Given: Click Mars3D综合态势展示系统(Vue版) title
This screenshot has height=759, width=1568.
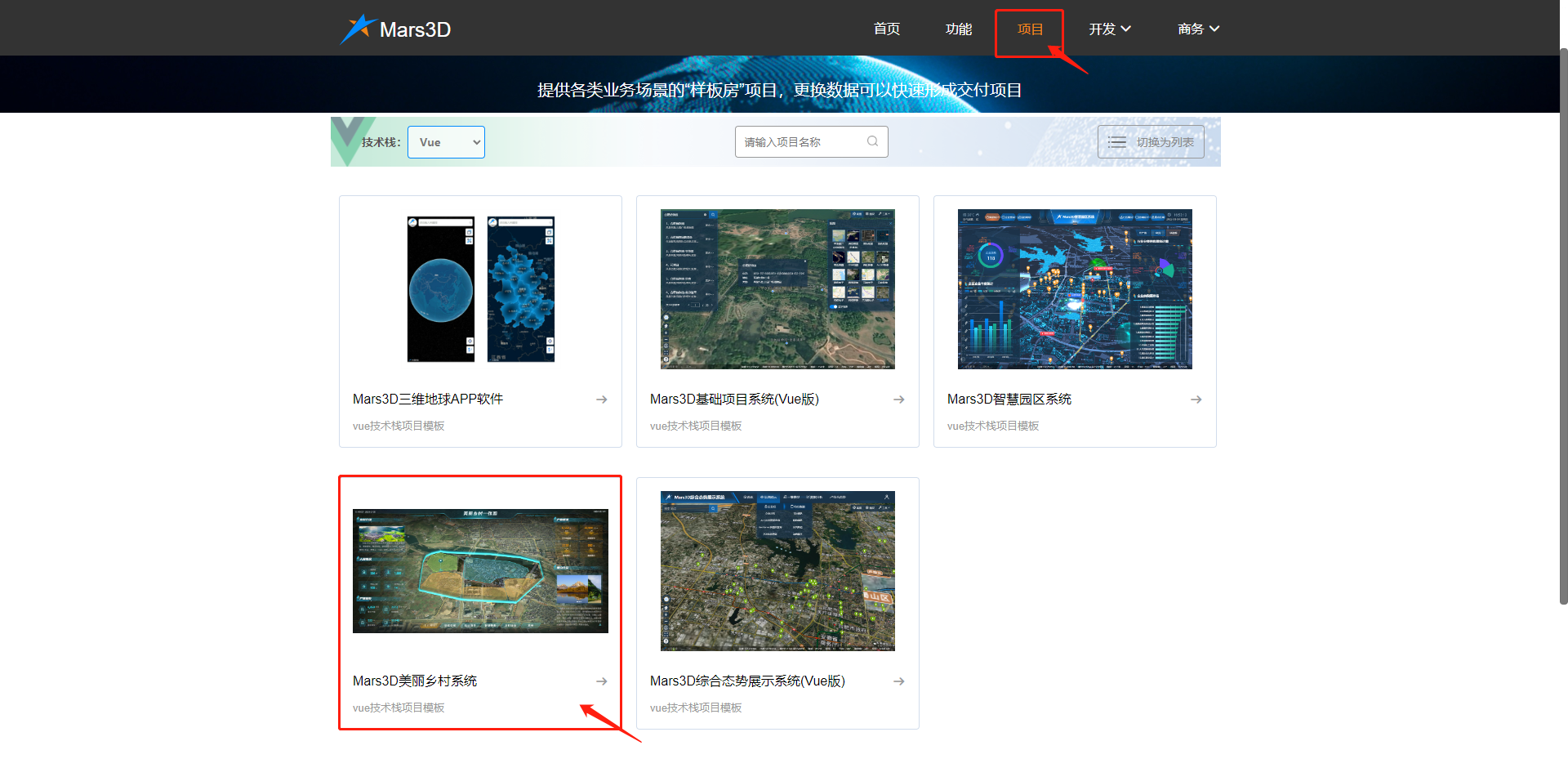Looking at the screenshot, I should tap(747, 681).
